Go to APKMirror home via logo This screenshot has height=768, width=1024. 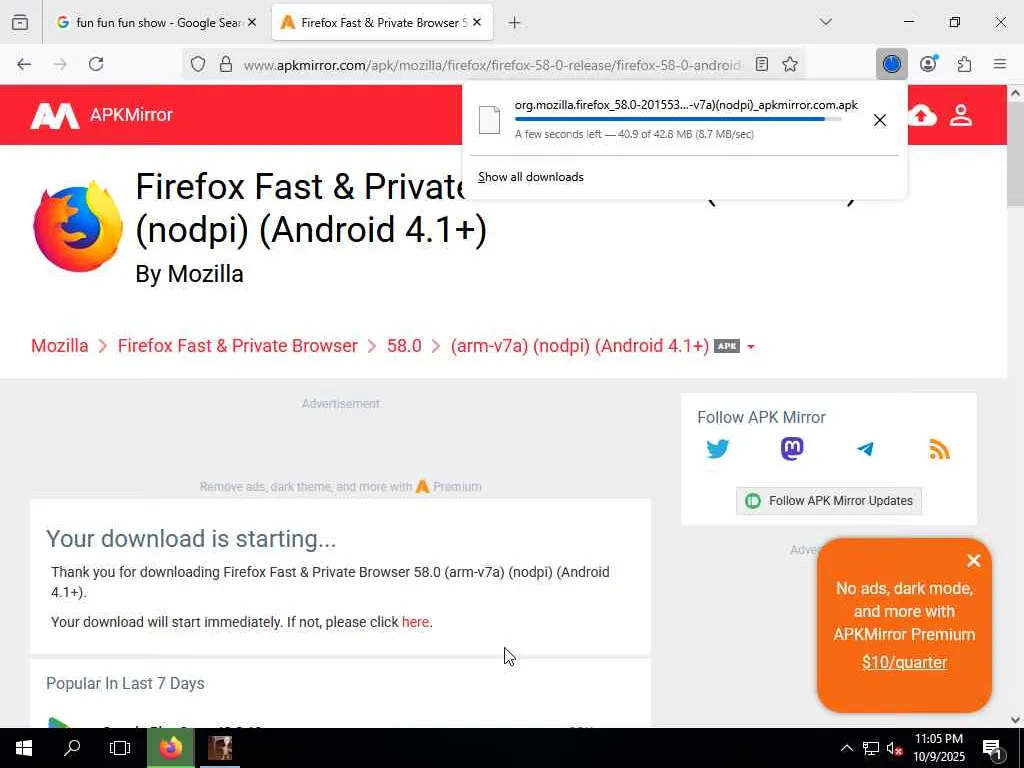point(102,115)
